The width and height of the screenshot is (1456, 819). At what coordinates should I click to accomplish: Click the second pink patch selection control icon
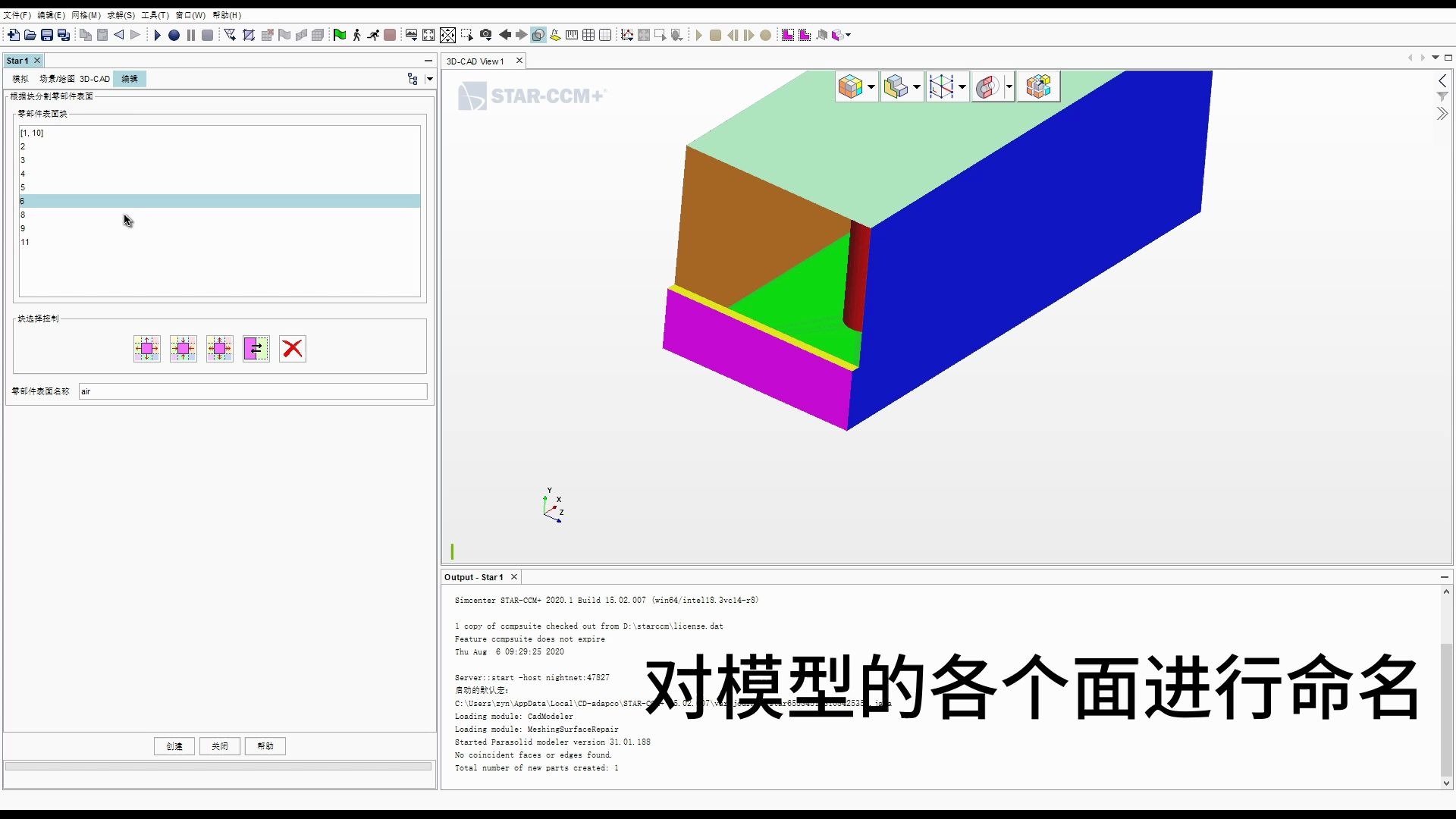[184, 349]
